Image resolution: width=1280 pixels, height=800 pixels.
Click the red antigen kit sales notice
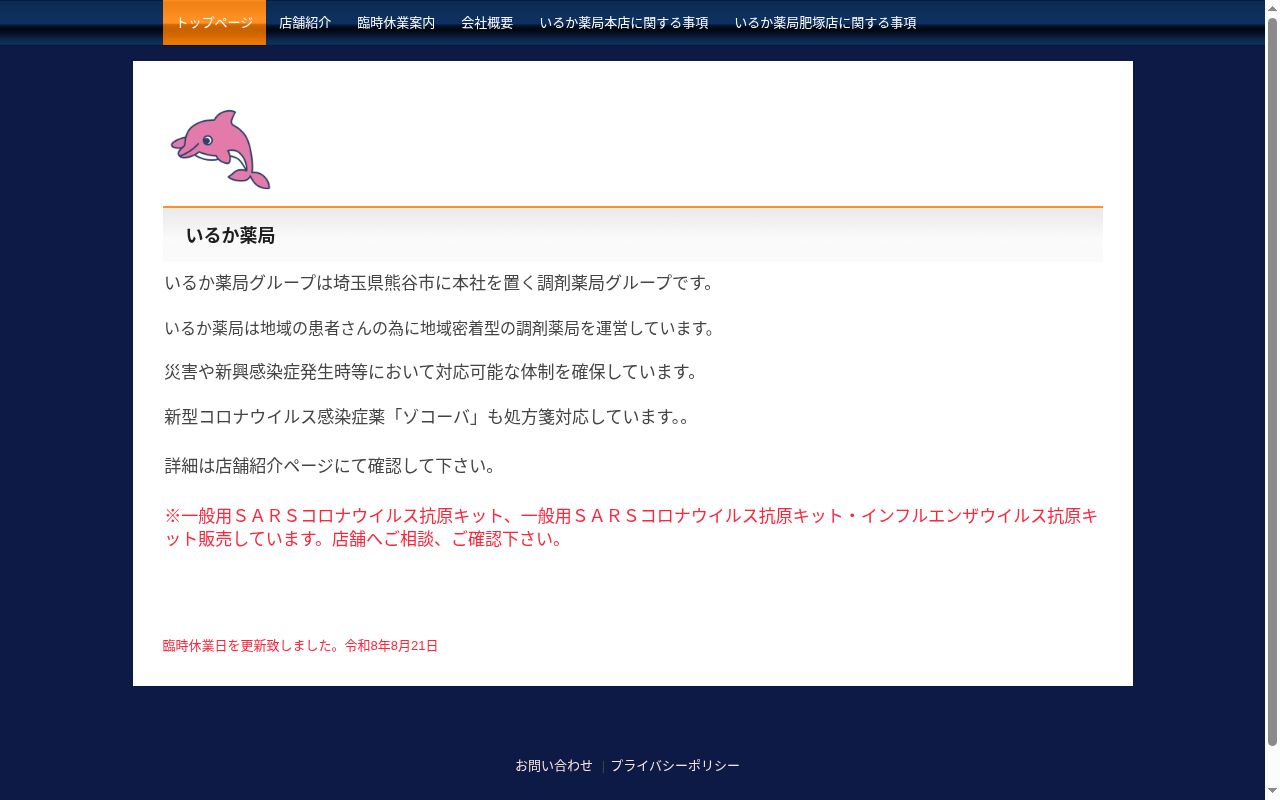631,527
